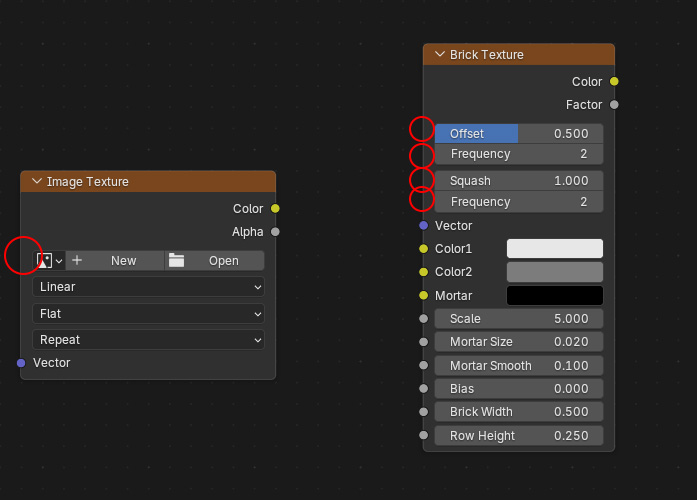Click the Bias input socket

[x=424, y=388]
